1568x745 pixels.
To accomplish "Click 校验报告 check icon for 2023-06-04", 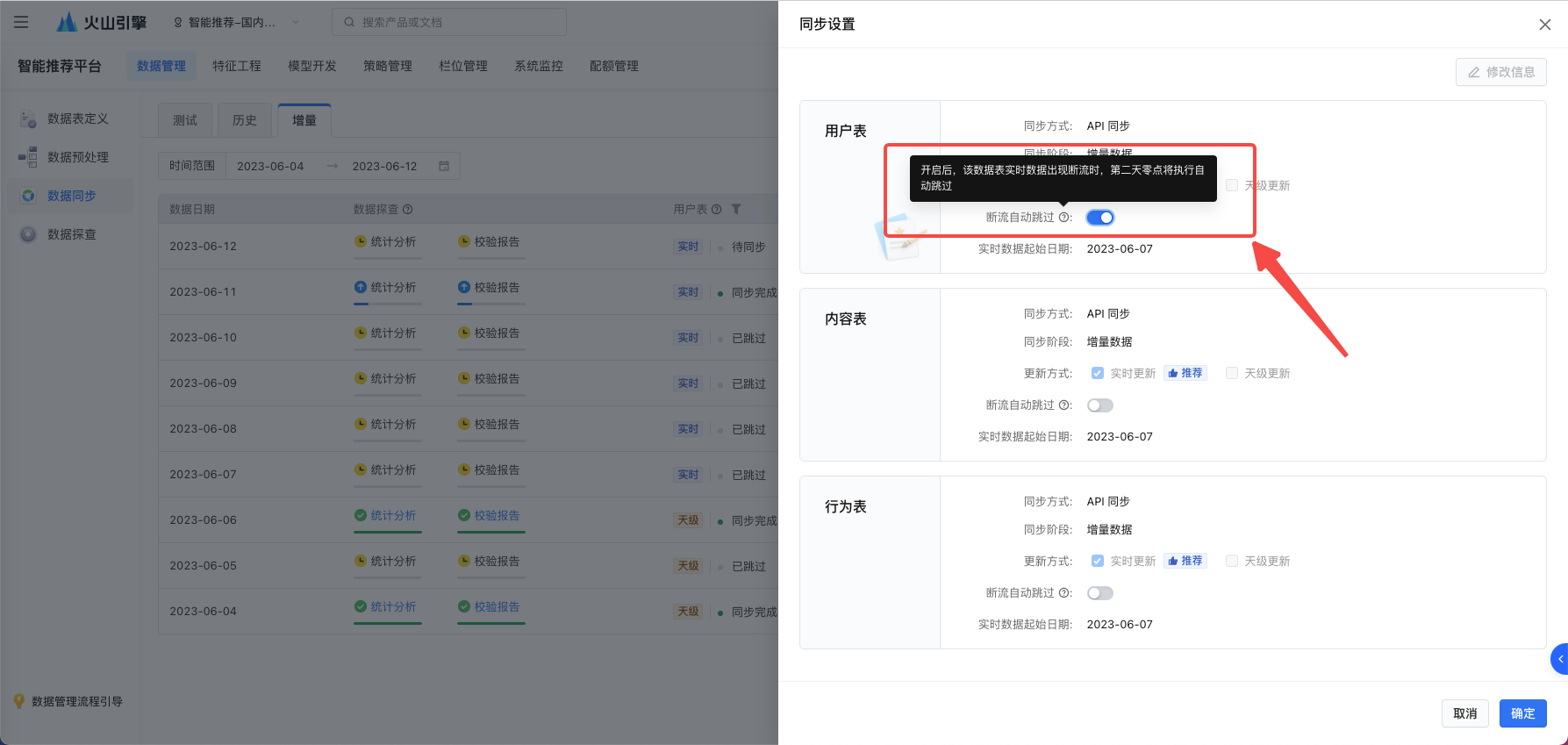I will click(463, 606).
